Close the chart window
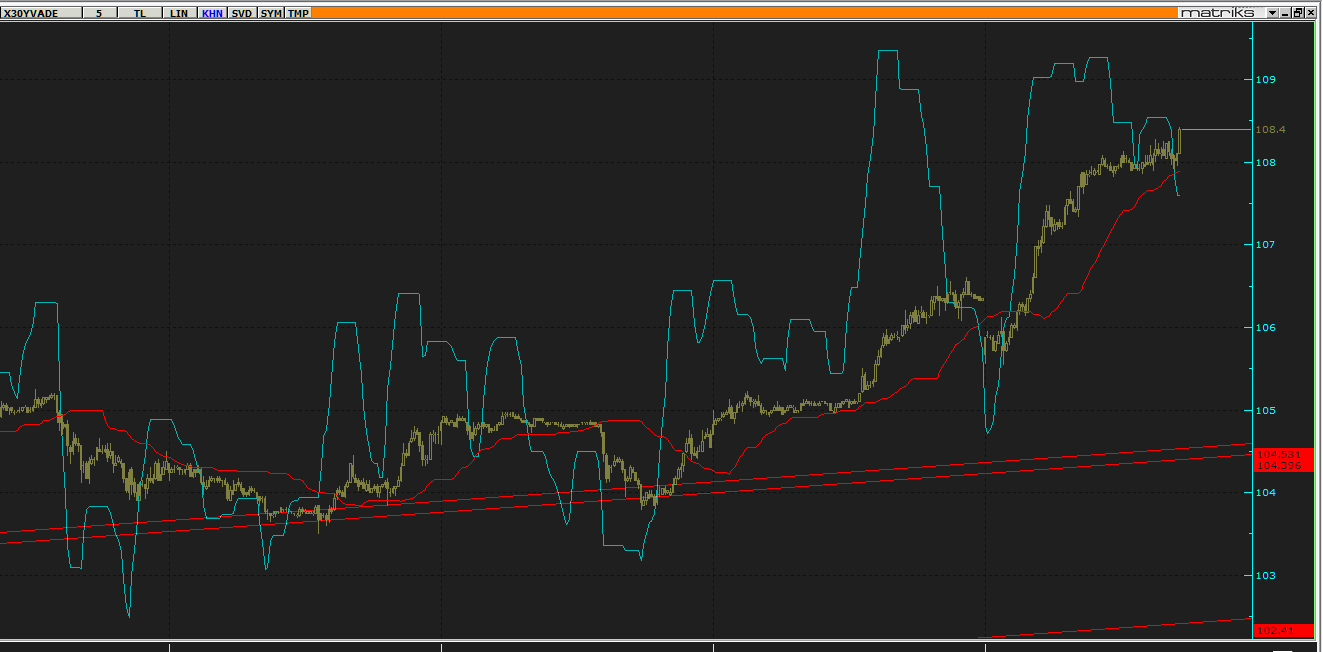 pyautogui.click(x=1310, y=13)
